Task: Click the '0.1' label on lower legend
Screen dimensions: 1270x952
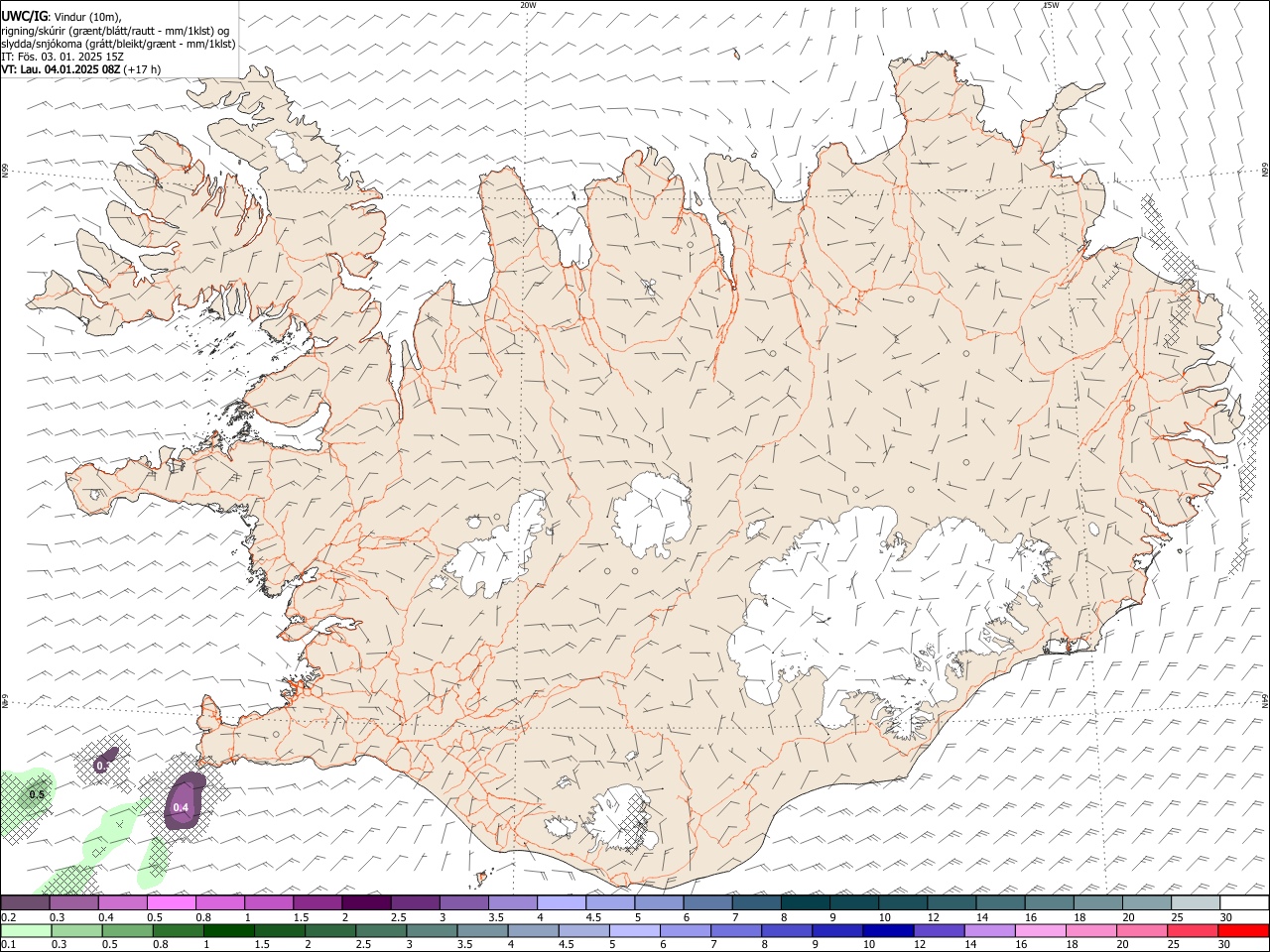Action: point(8,945)
